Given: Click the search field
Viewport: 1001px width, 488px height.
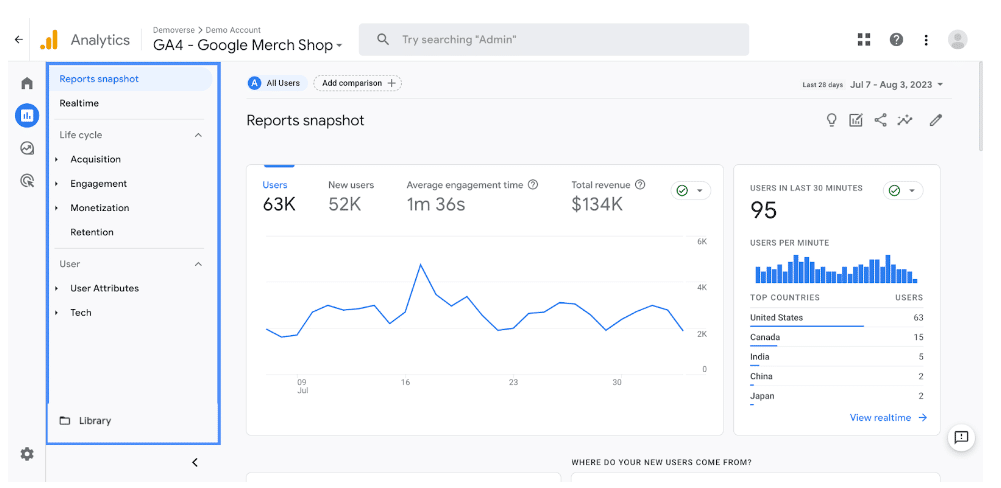Looking at the screenshot, I should click(x=553, y=40).
